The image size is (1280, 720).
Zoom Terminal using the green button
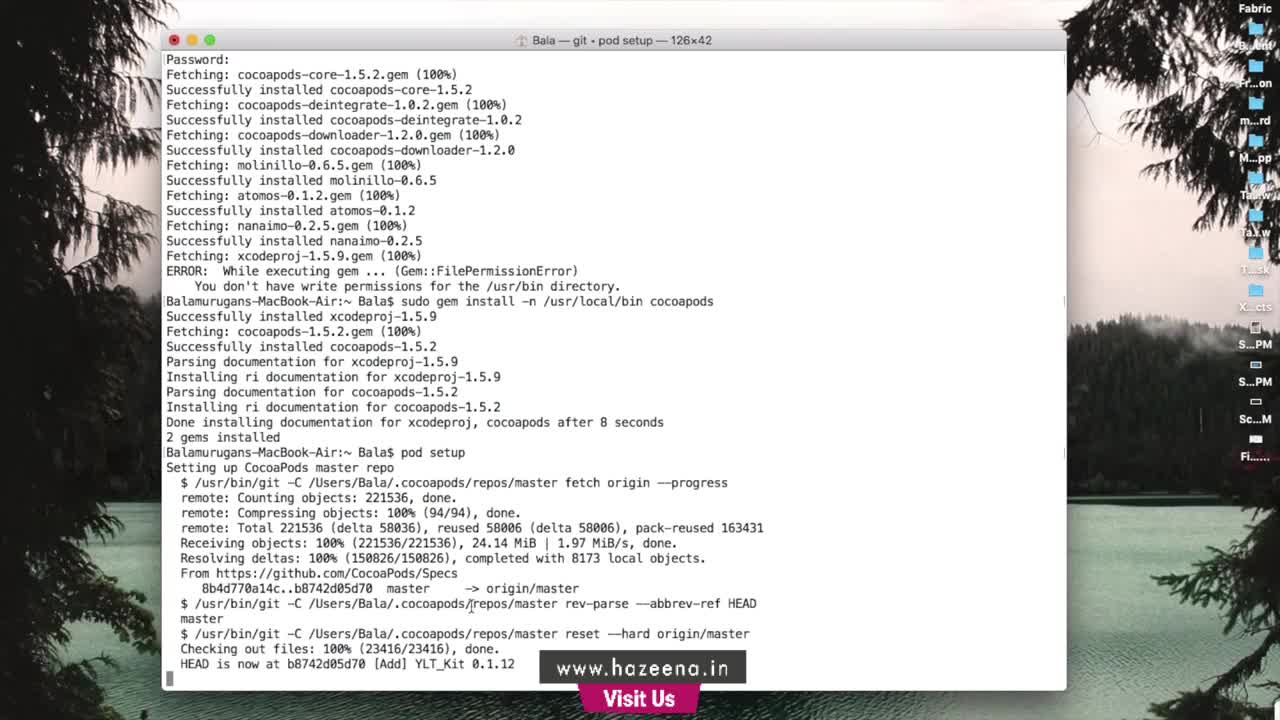pyautogui.click(x=210, y=40)
